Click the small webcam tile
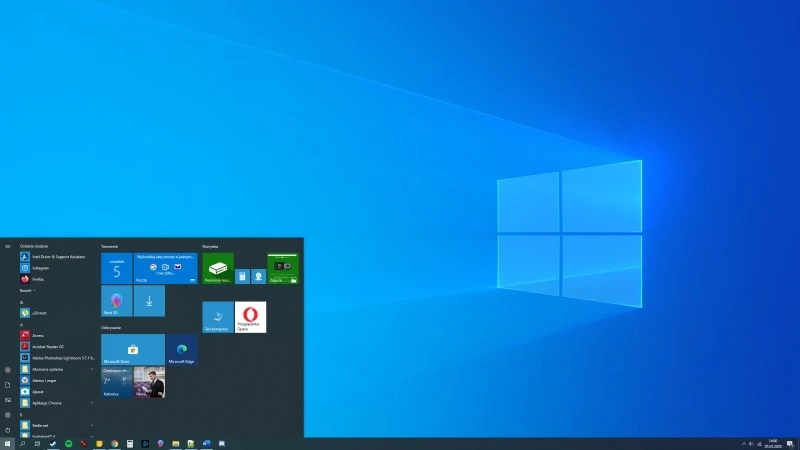Screen dimensions: 800x450 259,277
